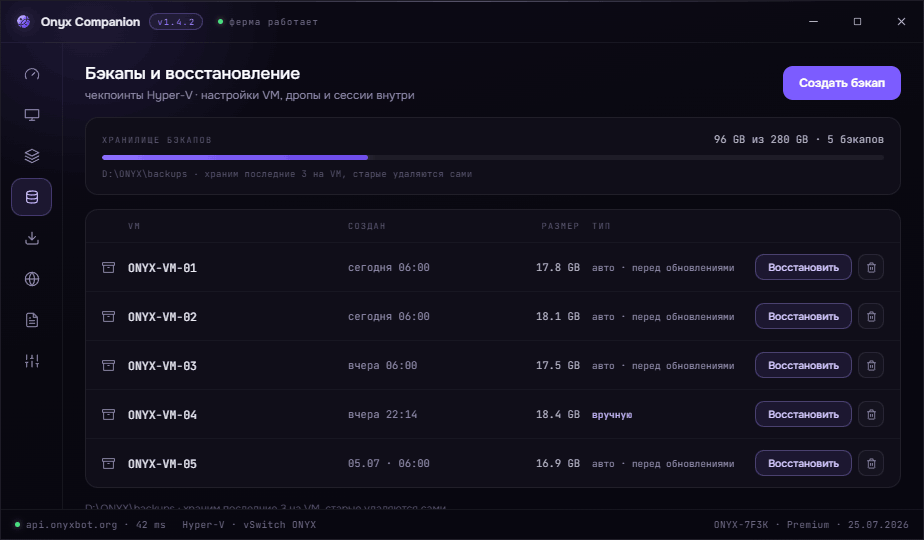Click the archive icon beside ONYX-VM-02
Screen dimensions: 924x540
coord(108,317)
